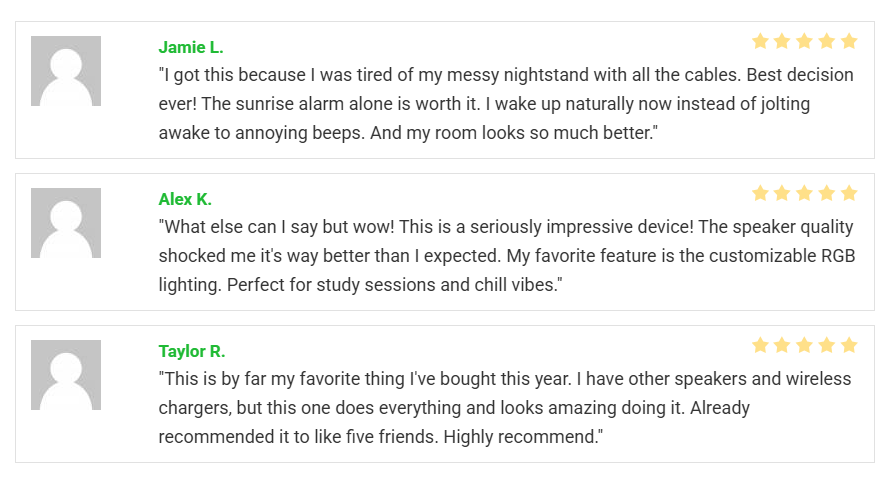
Task: Open the Alex K. reviewer name
Action: point(185,199)
